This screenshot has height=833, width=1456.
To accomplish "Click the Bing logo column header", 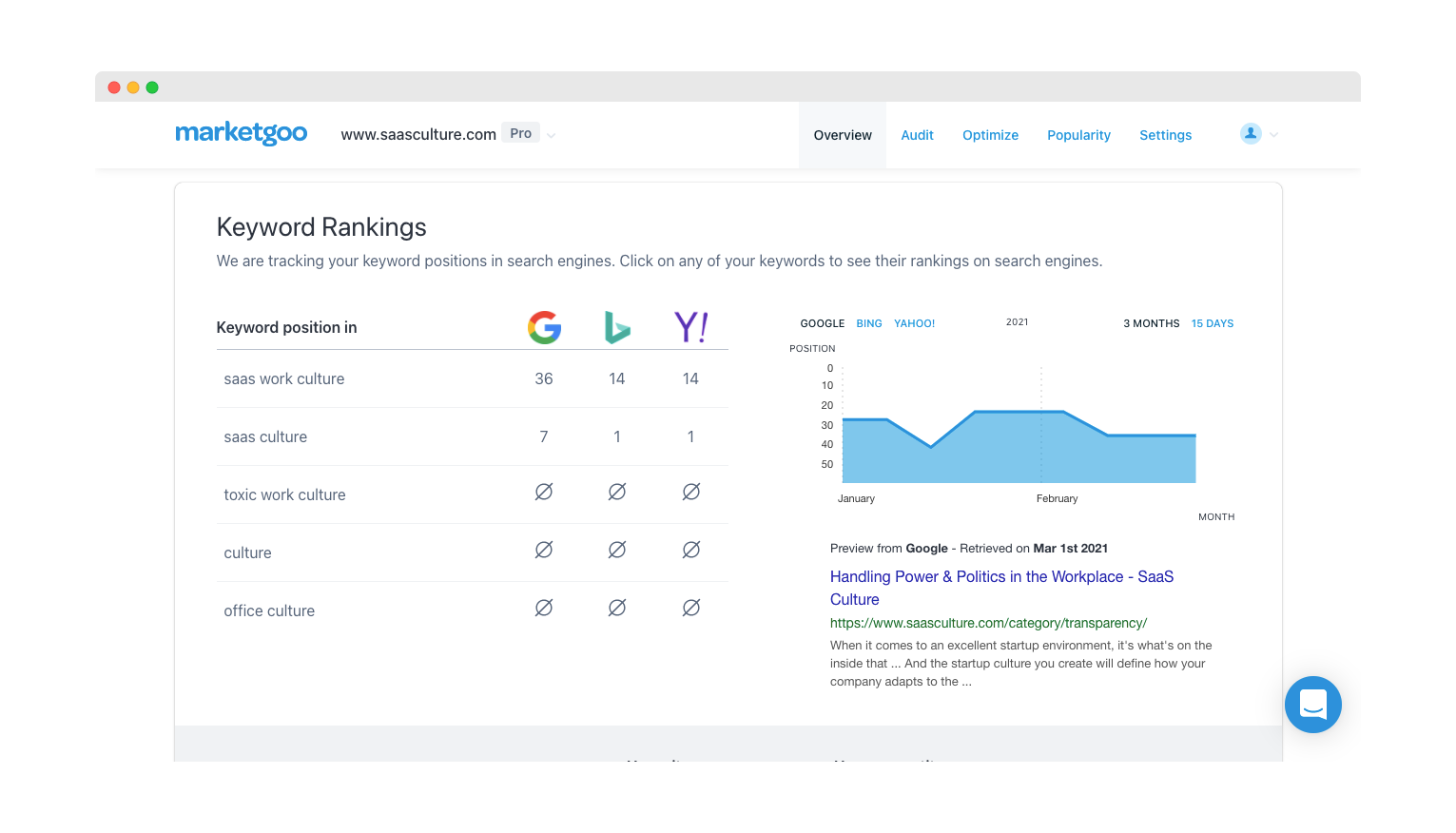I will point(617,327).
